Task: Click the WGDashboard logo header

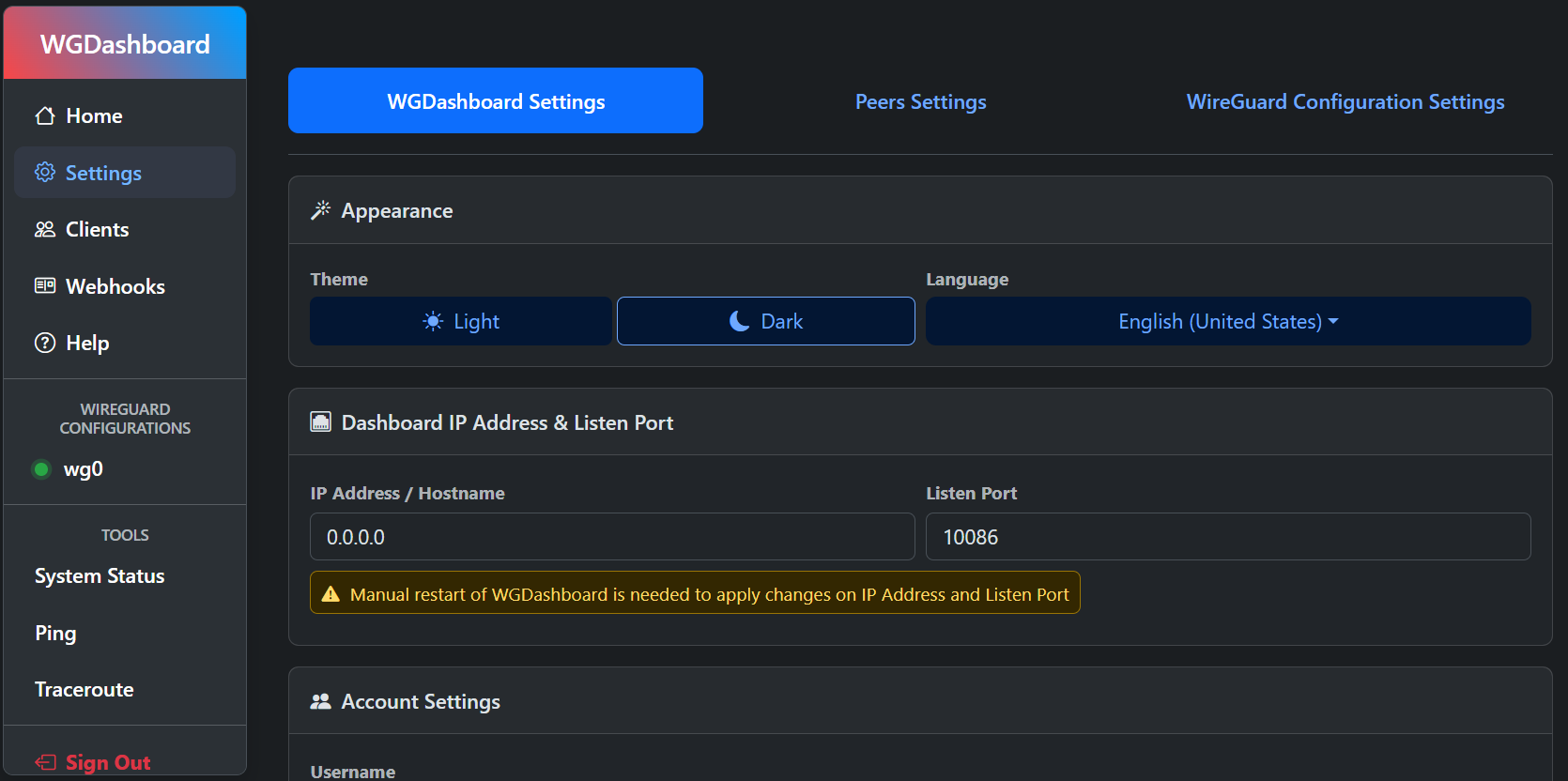Action: pos(125,44)
